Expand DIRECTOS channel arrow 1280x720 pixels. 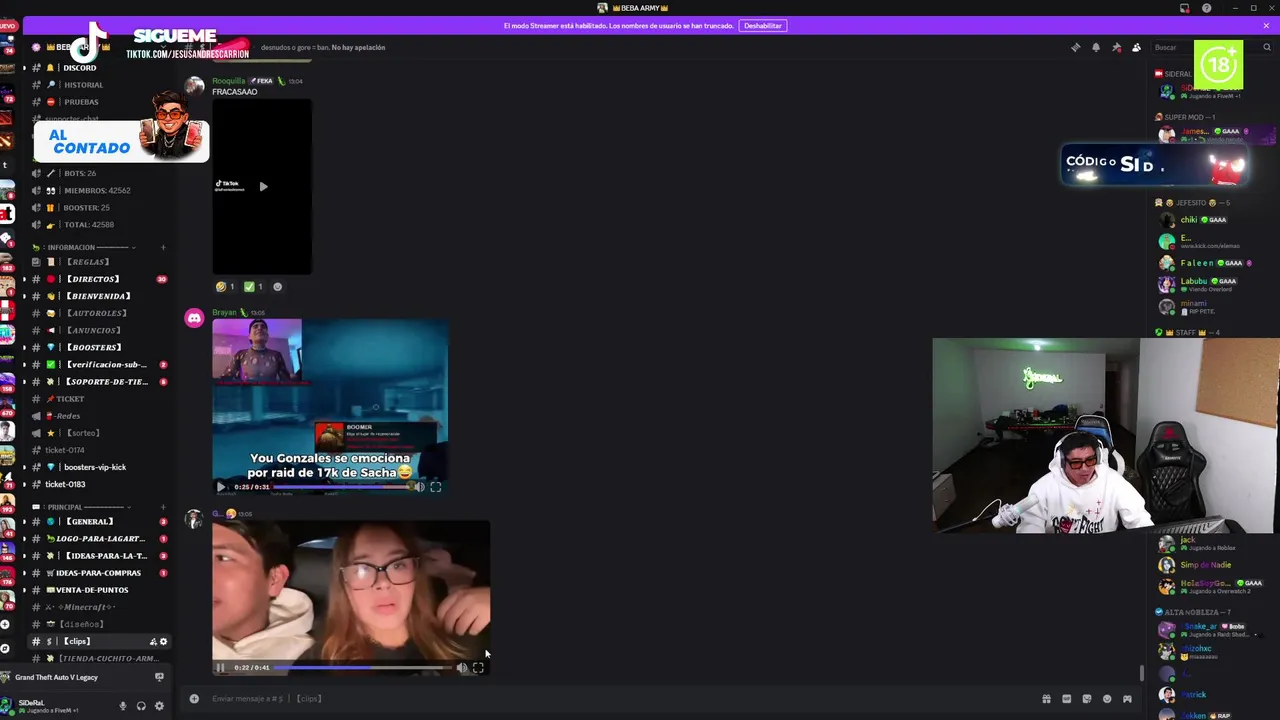(25, 279)
